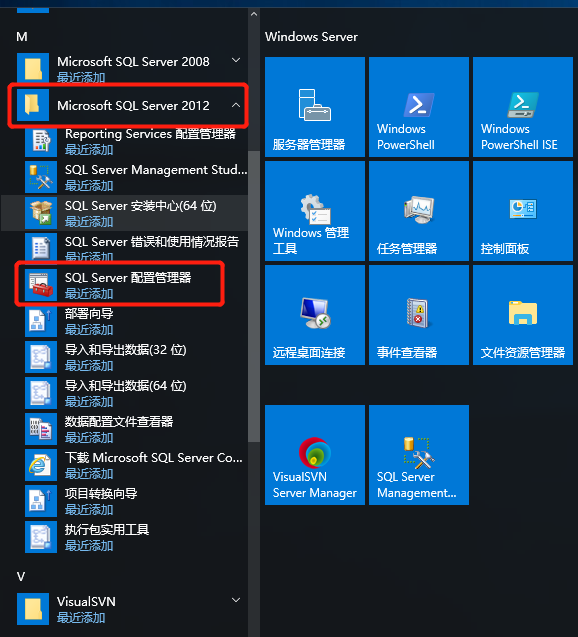Click the app list scrollbar thumb
This screenshot has width=578, height=637.
click(254, 296)
